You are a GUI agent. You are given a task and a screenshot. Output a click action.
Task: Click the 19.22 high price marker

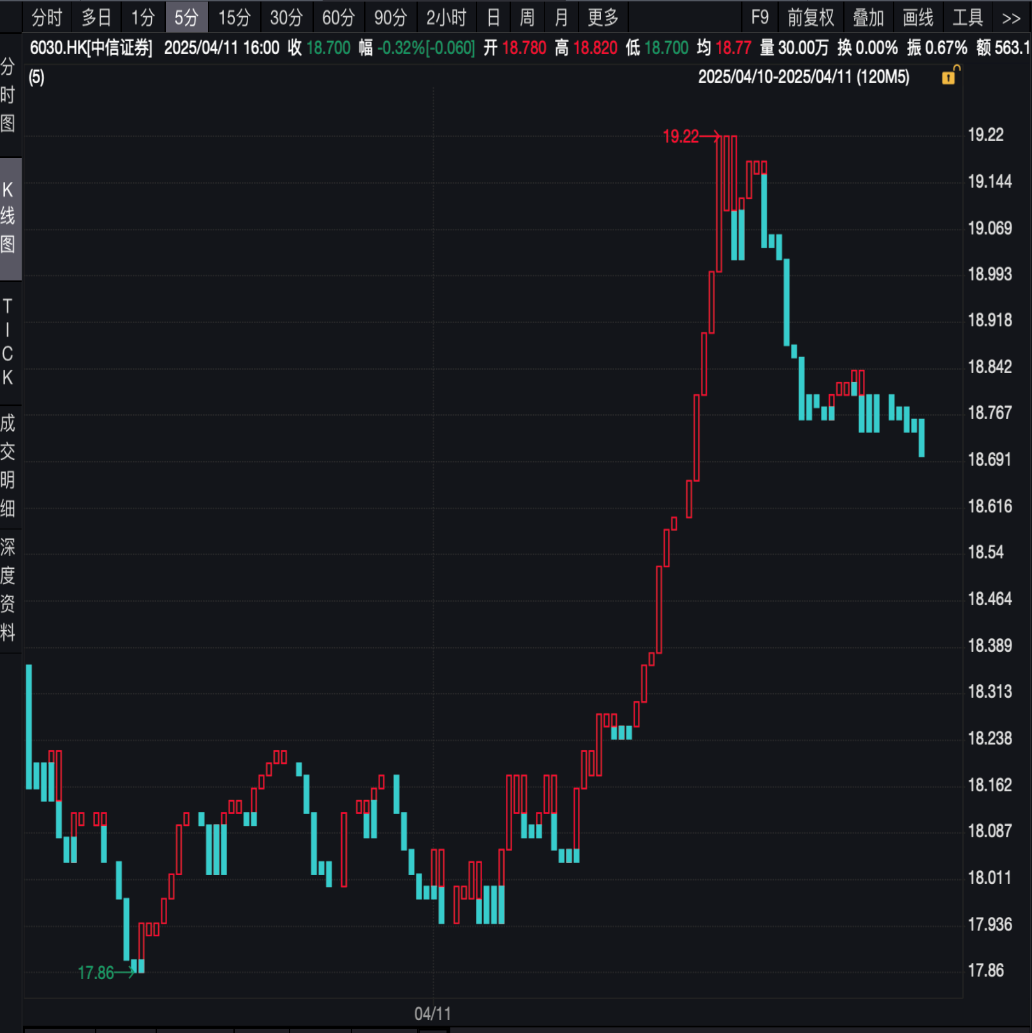coord(681,137)
